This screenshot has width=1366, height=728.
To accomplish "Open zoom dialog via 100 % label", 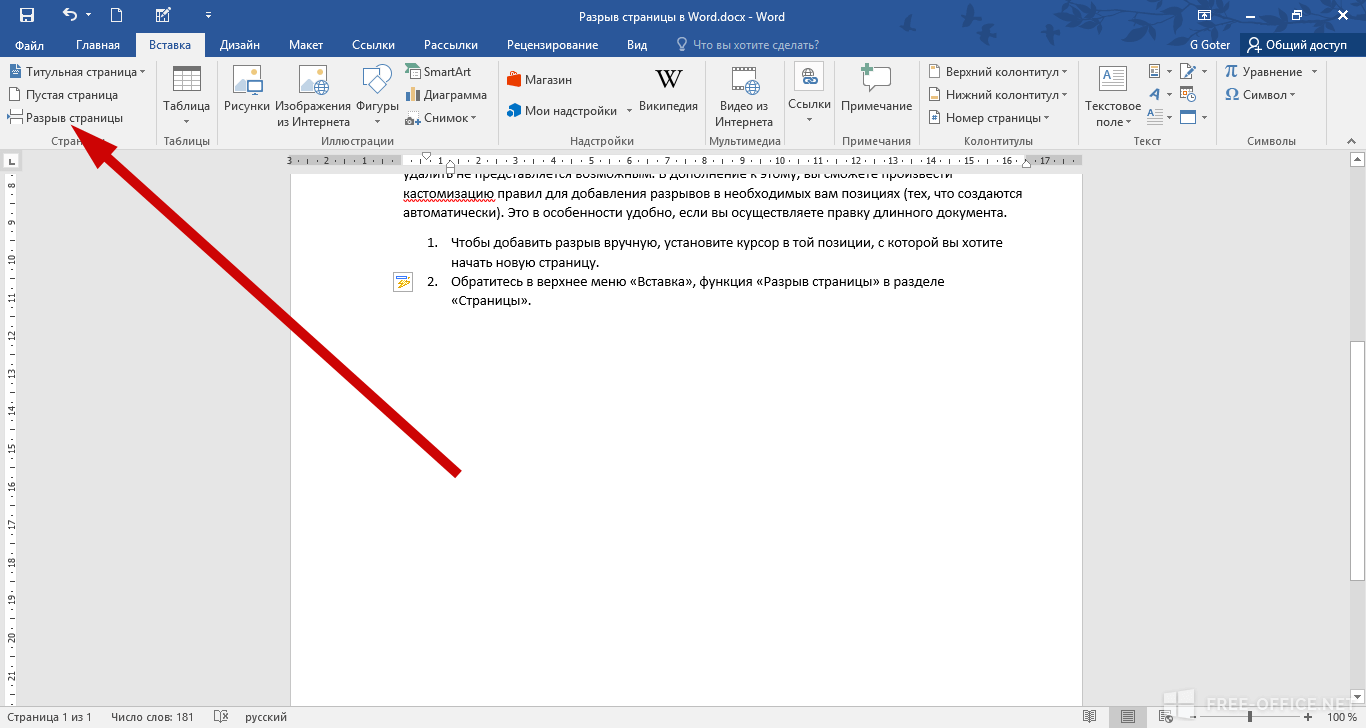I will (1342, 717).
